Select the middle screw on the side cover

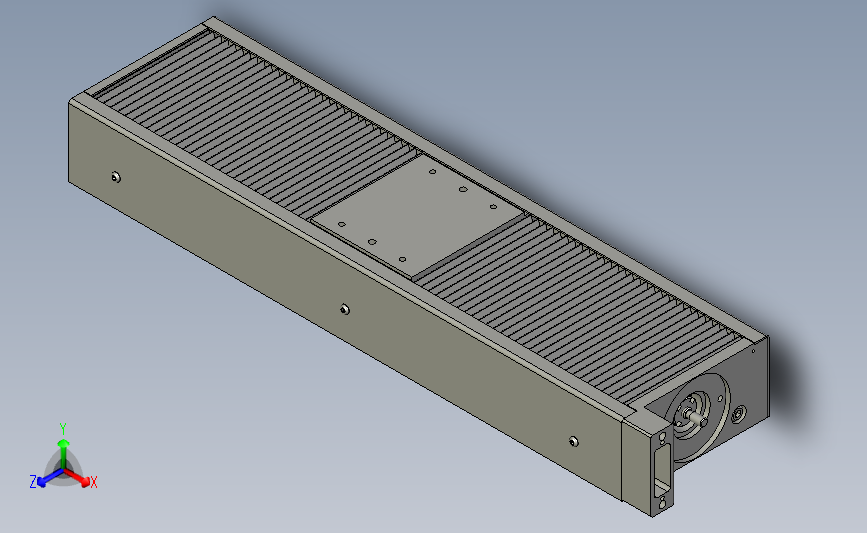[x=345, y=309]
